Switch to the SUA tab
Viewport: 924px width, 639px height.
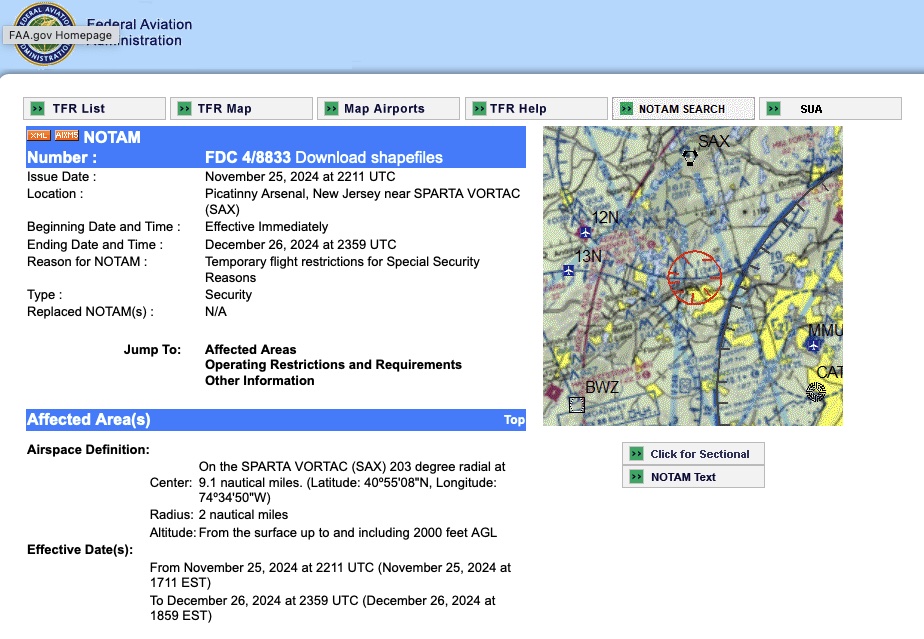(x=811, y=109)
